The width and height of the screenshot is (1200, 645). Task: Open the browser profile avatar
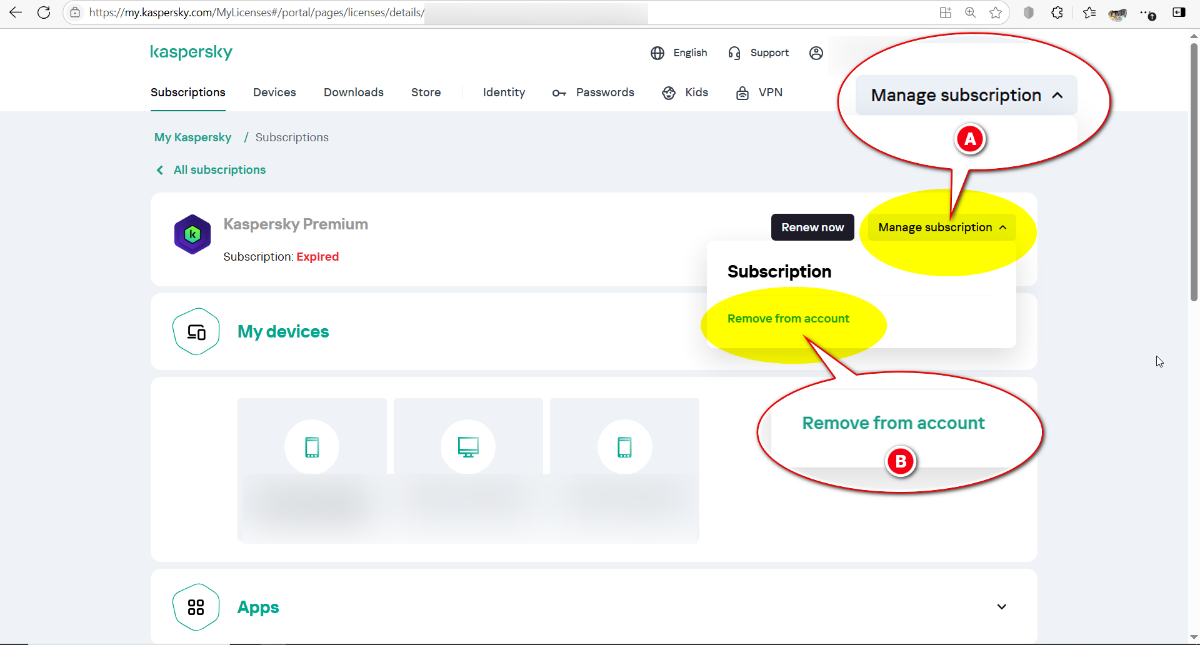(x=1118, y=14)
